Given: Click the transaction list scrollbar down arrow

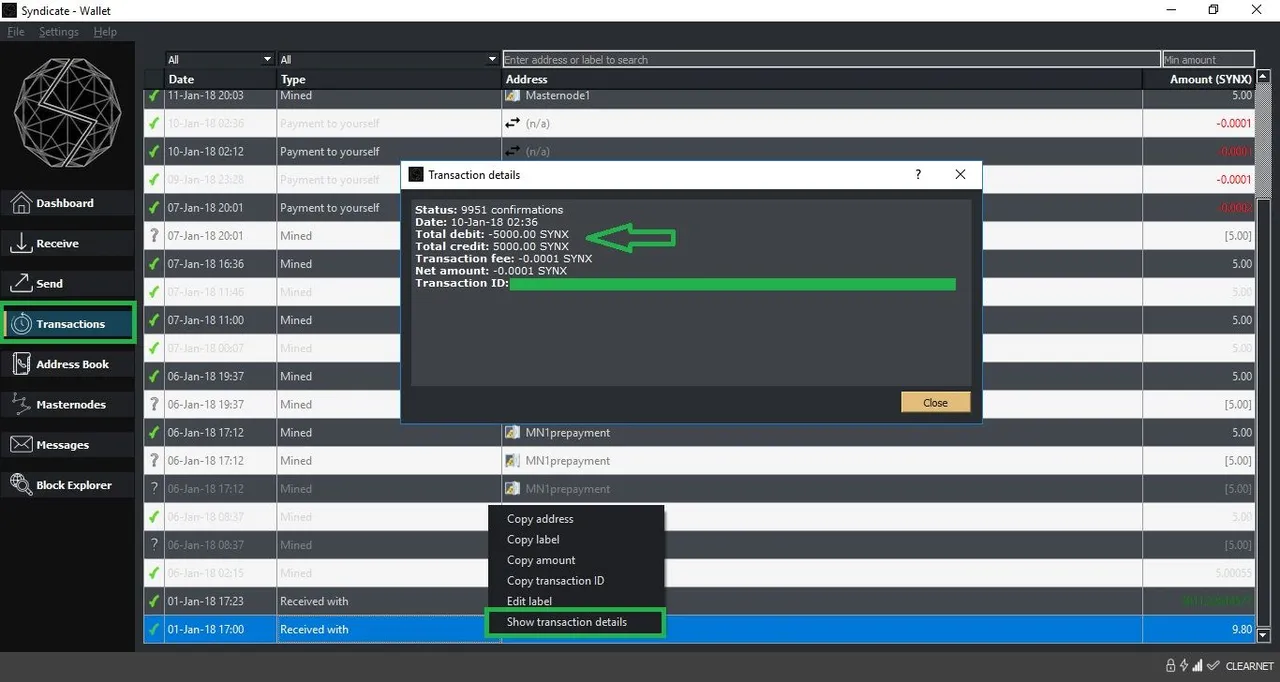Looking at the screenshot, I should click(x=1263, y=635).
